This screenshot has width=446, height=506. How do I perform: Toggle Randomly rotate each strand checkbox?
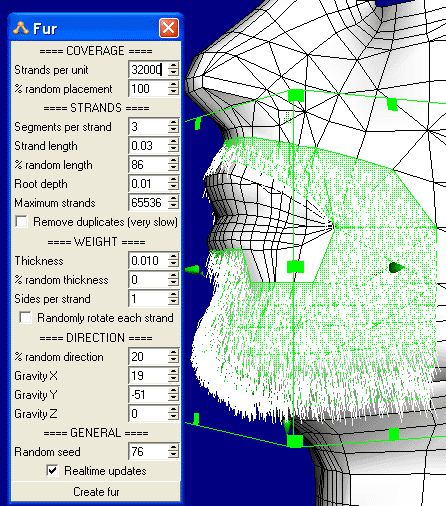[26, 318]
